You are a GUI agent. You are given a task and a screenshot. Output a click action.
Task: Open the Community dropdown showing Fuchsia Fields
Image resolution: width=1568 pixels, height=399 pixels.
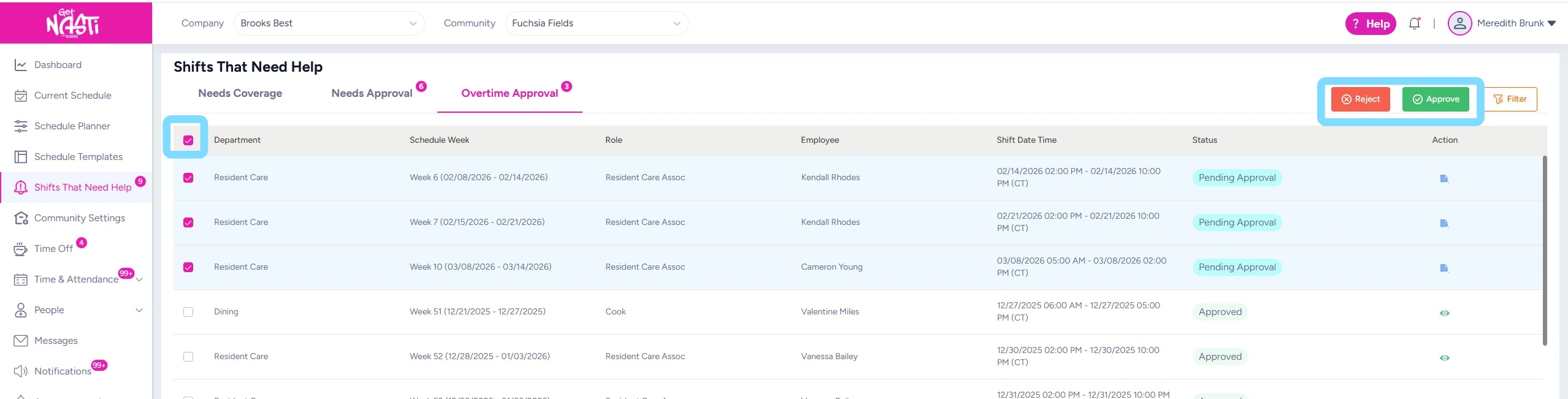tap(596, 23)
